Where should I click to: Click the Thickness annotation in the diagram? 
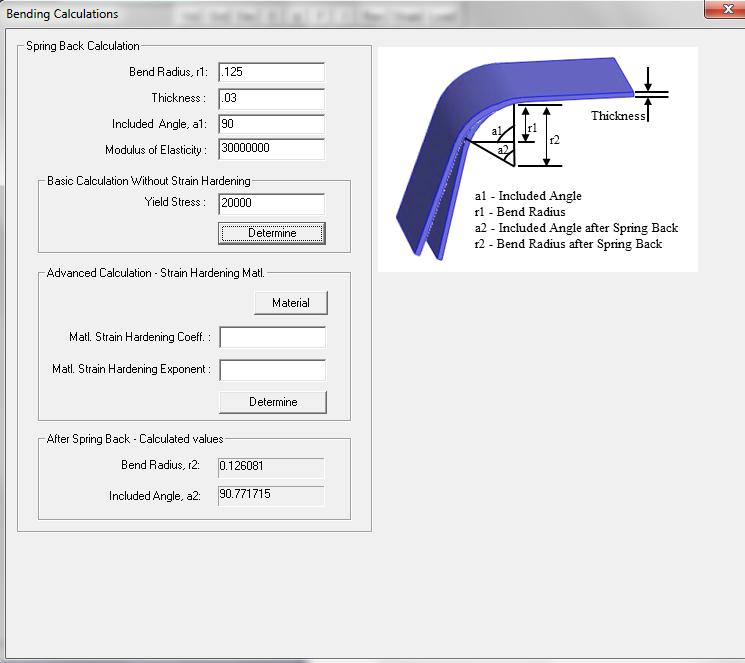click(618, 116)
